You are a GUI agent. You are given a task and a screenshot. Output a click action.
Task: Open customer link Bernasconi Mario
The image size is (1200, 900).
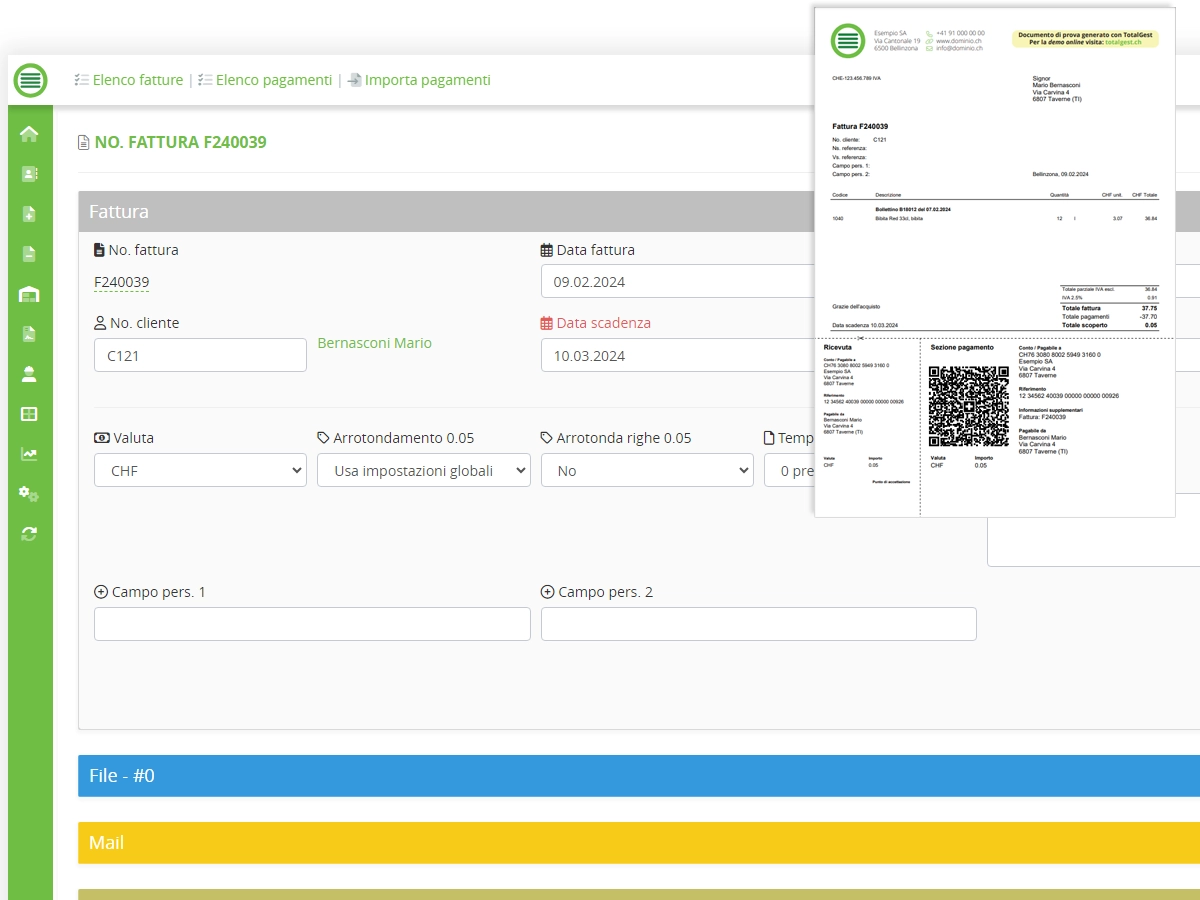point(374,343)
